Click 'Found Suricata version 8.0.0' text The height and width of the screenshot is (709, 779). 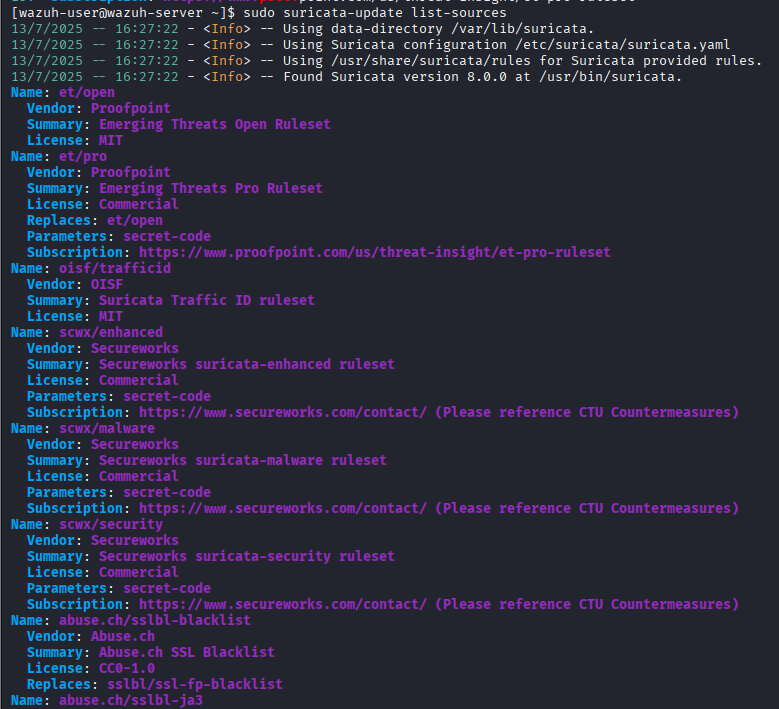(395, 77)
